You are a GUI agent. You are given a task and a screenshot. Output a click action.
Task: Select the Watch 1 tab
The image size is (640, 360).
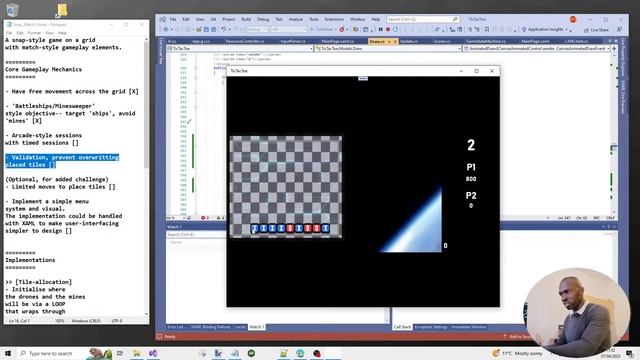pos(257,327)
